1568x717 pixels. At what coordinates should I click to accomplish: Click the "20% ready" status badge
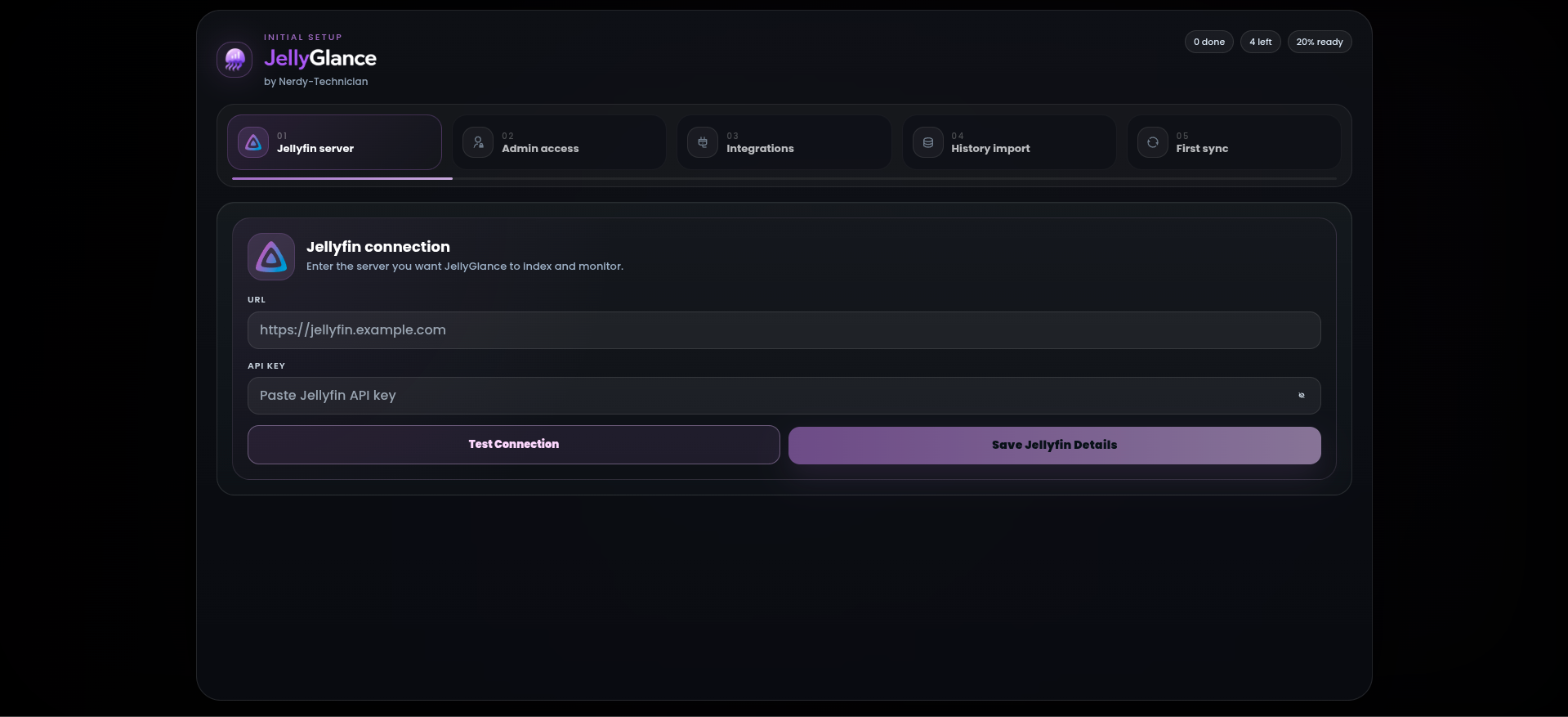tap(1320, 42)
